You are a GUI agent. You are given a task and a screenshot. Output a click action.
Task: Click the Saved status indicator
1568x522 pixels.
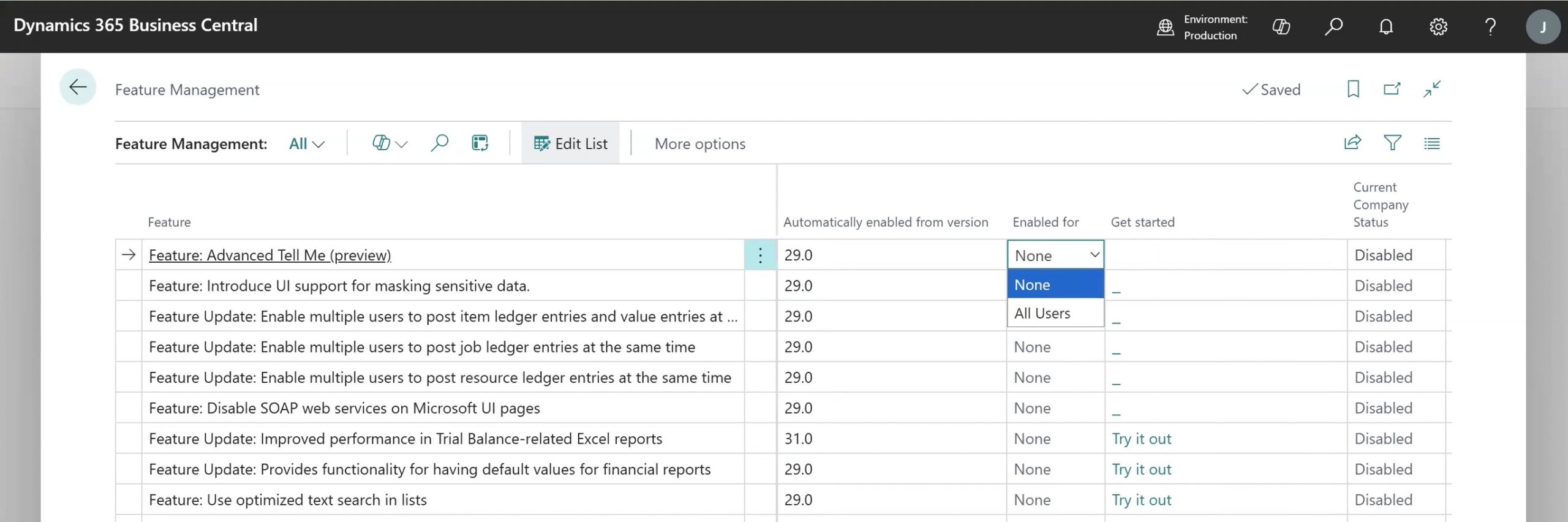click(x=1271, y=89)
